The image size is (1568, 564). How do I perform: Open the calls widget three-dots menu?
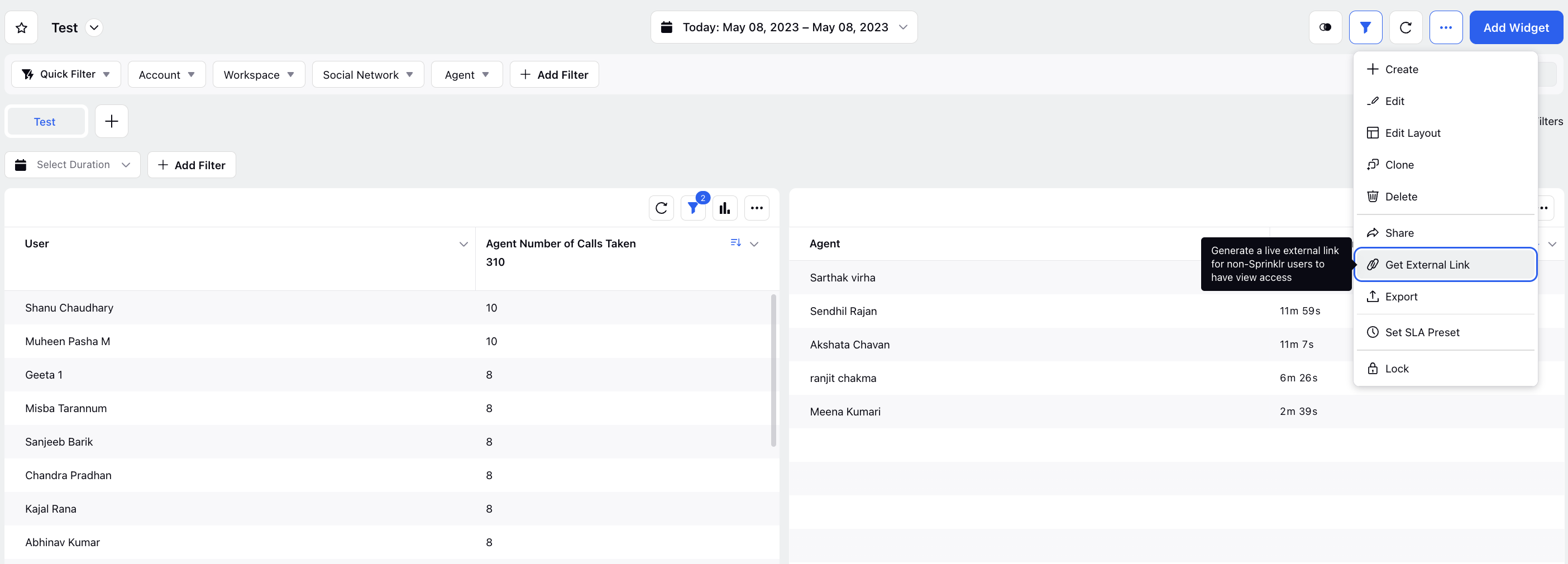[757, 208]
